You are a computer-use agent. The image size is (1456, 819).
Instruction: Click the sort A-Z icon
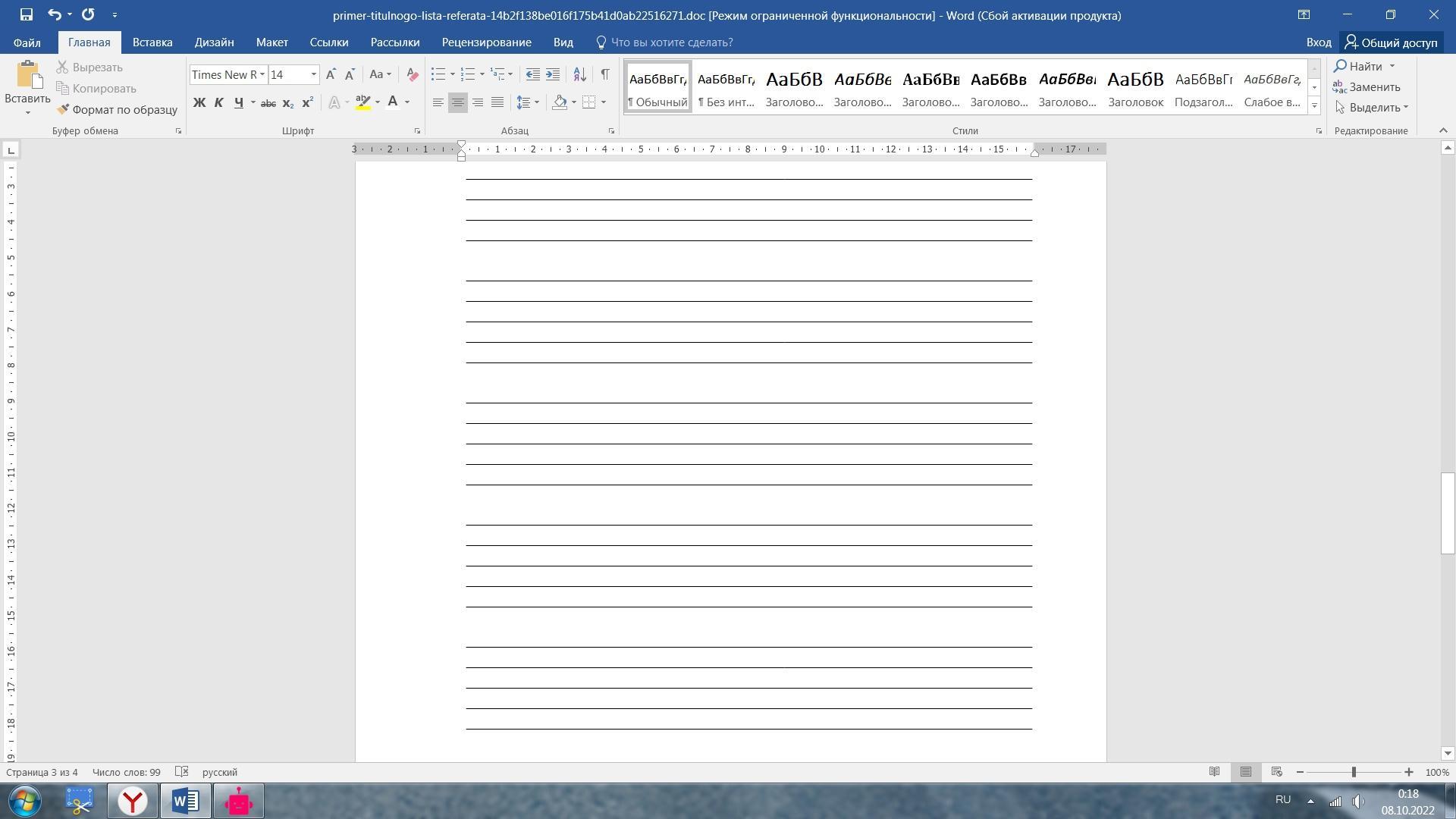point(579,74)
